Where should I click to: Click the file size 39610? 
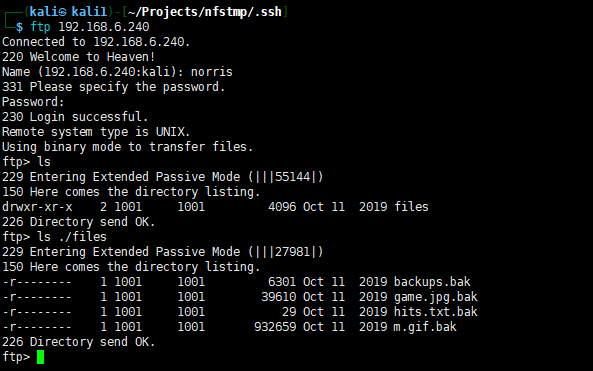coord(278,297)
